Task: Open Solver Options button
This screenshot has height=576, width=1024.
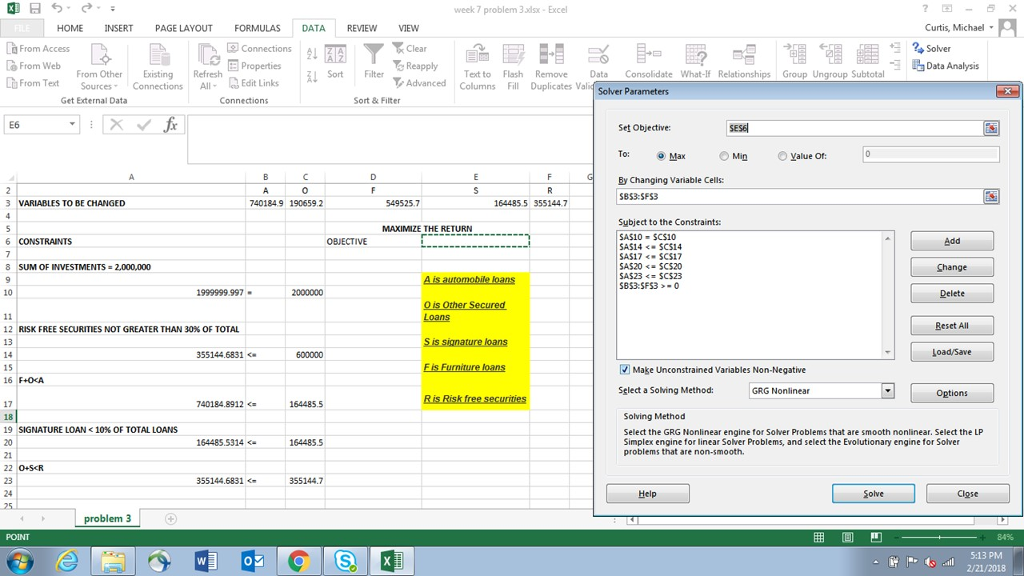Action: click(952, 392)
